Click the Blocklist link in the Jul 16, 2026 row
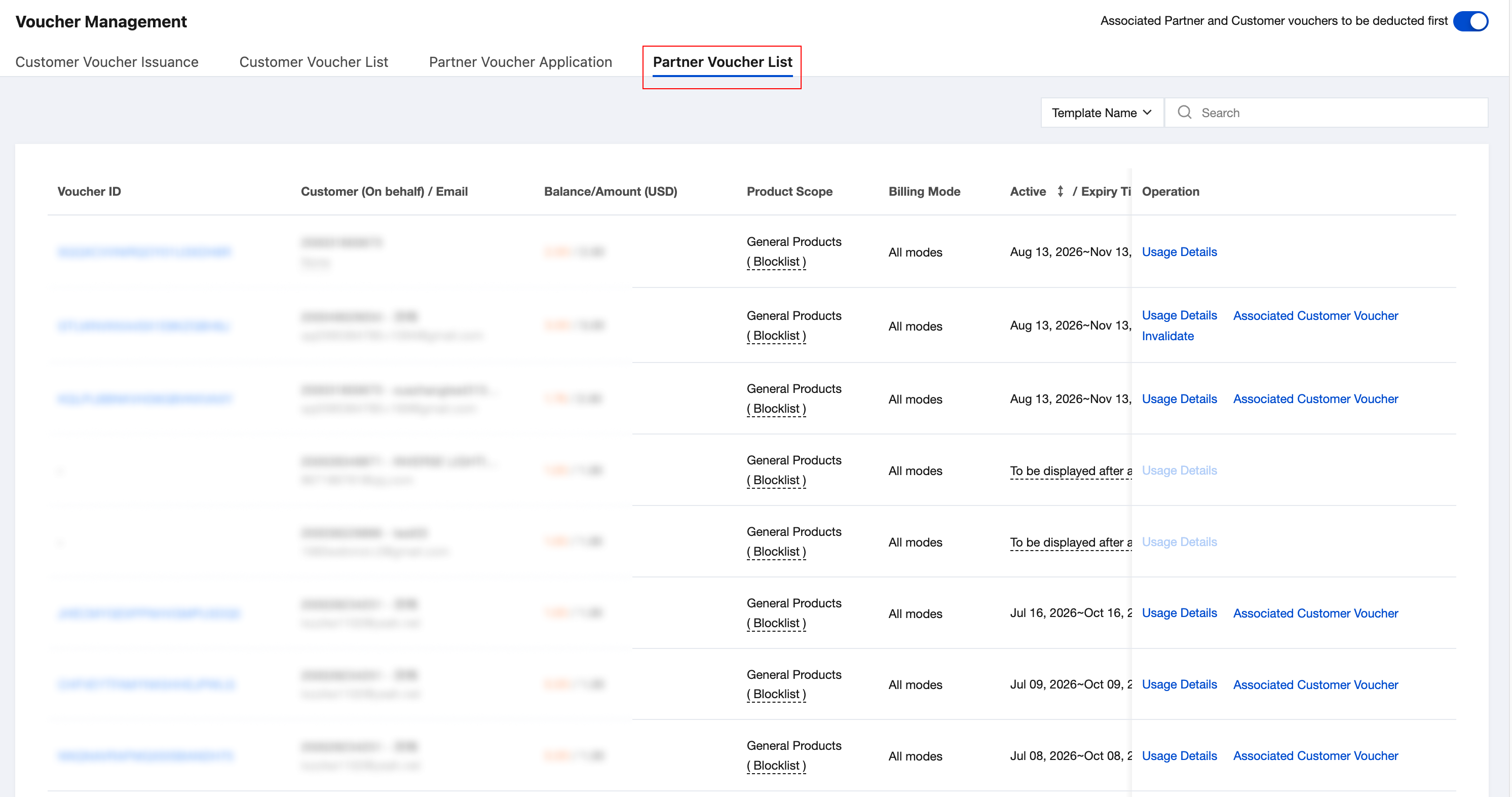 [776, 623]
